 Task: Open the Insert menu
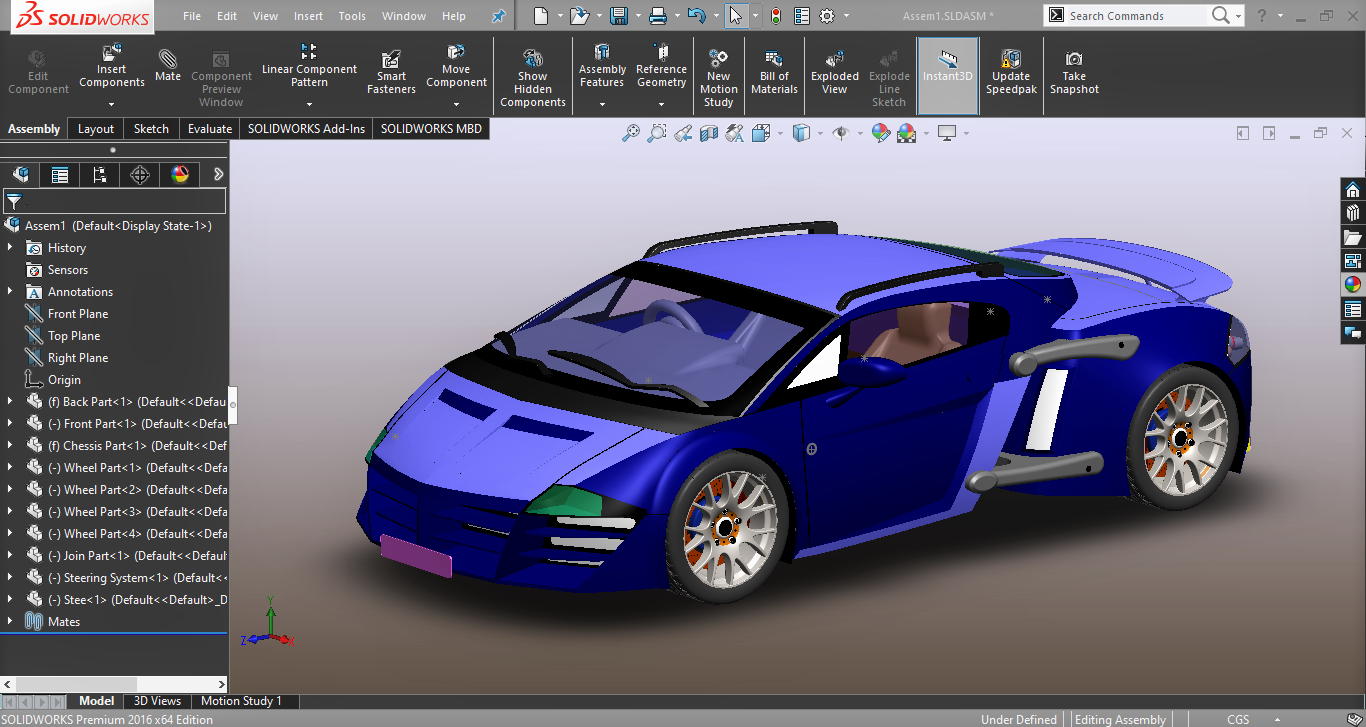(308, 16)
